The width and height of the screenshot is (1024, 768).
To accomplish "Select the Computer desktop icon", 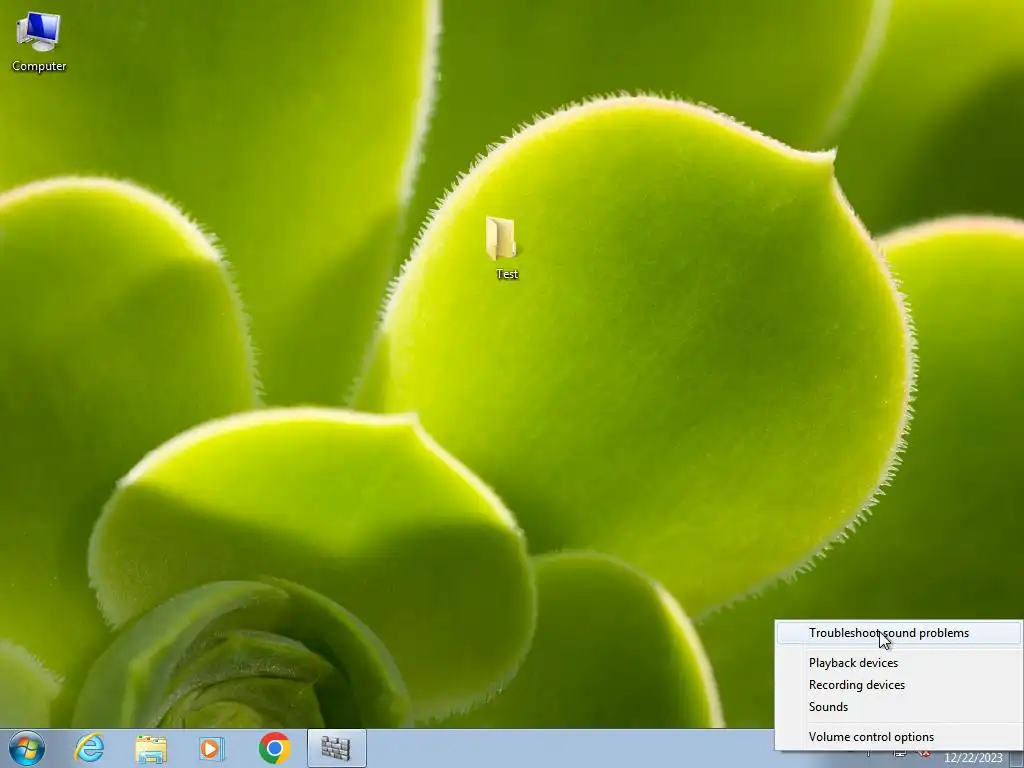I will pyautogui.click(x=39, y=40).
